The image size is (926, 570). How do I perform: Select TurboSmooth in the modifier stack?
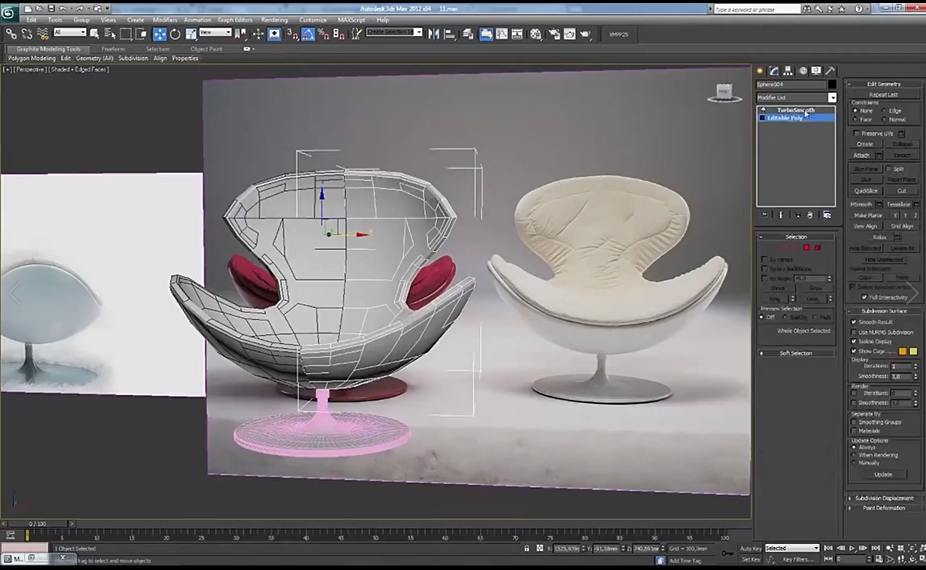(x=795, y=110)
